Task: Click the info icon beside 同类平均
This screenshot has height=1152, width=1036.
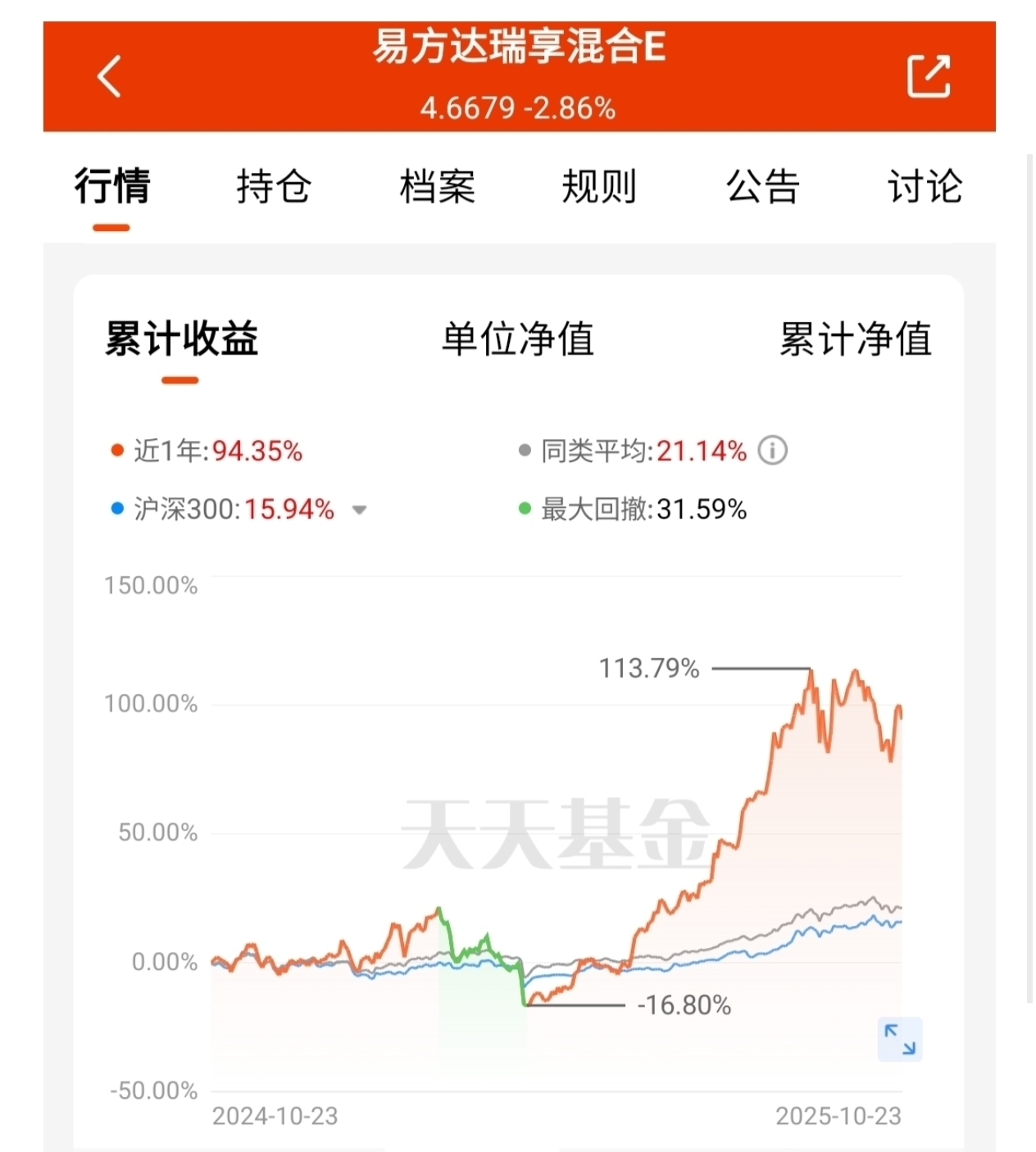Action: click(x=772, y=450)
